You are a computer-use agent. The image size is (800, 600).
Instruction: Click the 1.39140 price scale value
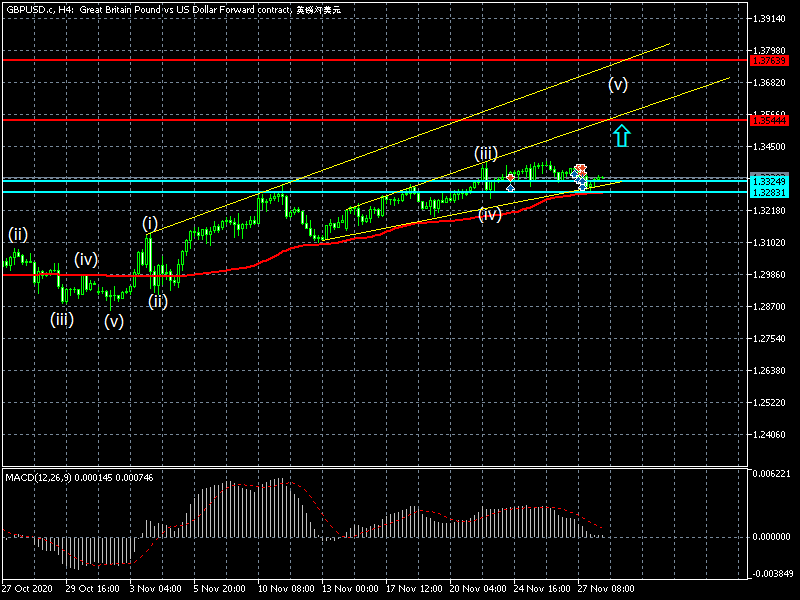click(x=768, y=19)
